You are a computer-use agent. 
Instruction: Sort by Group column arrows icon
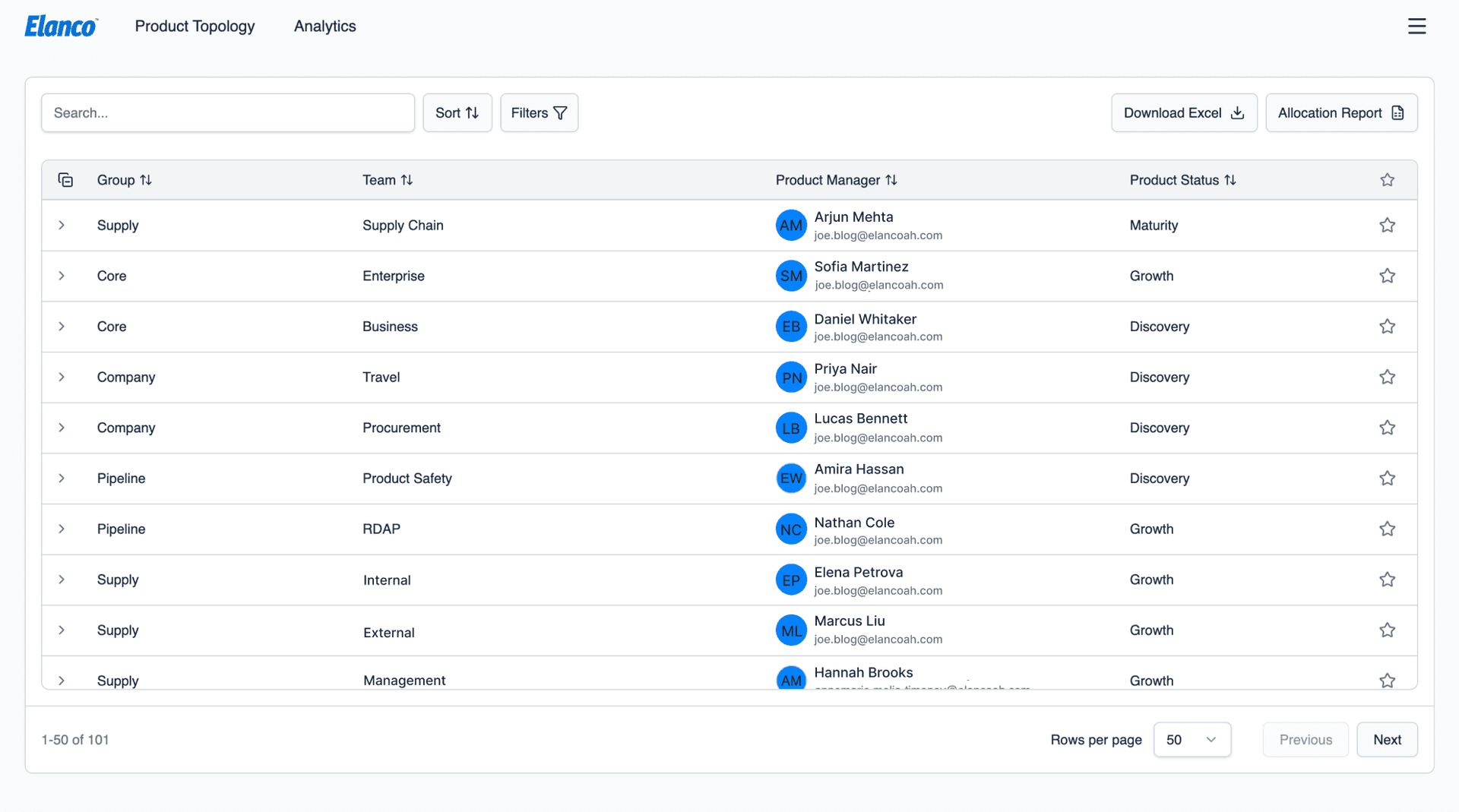pos(146,180)
